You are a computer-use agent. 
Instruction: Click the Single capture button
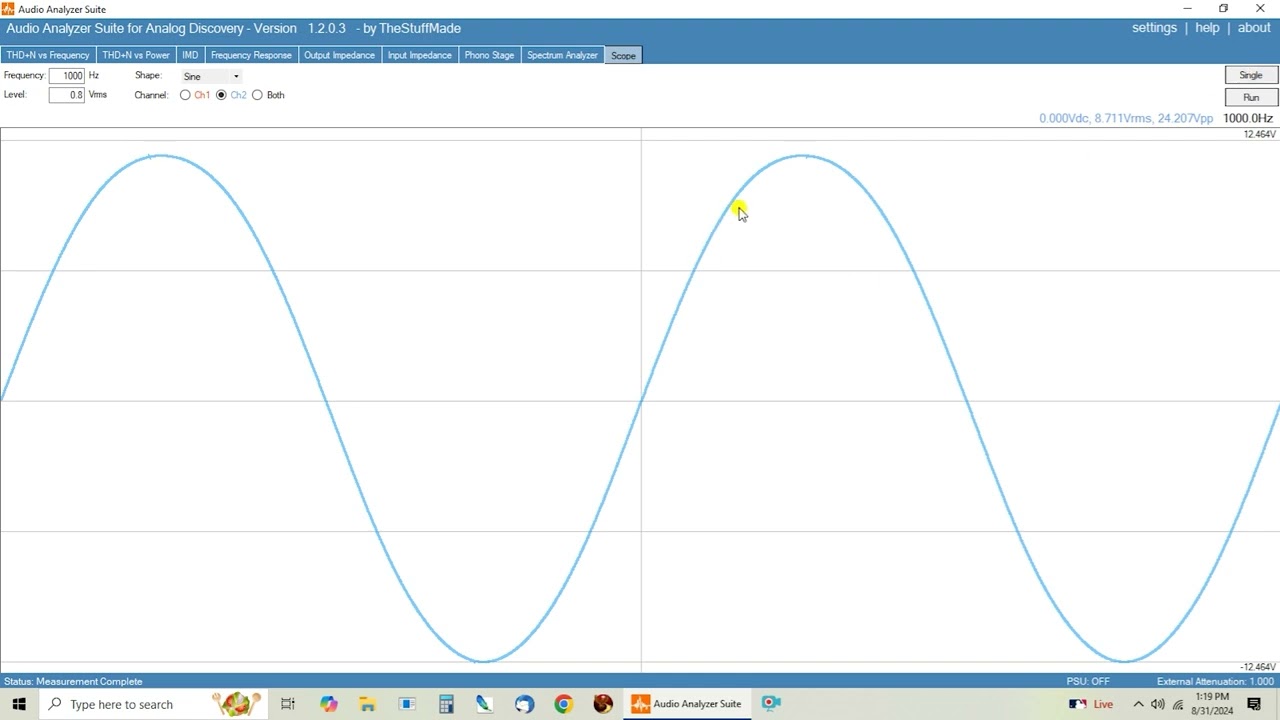[1251, 75]
